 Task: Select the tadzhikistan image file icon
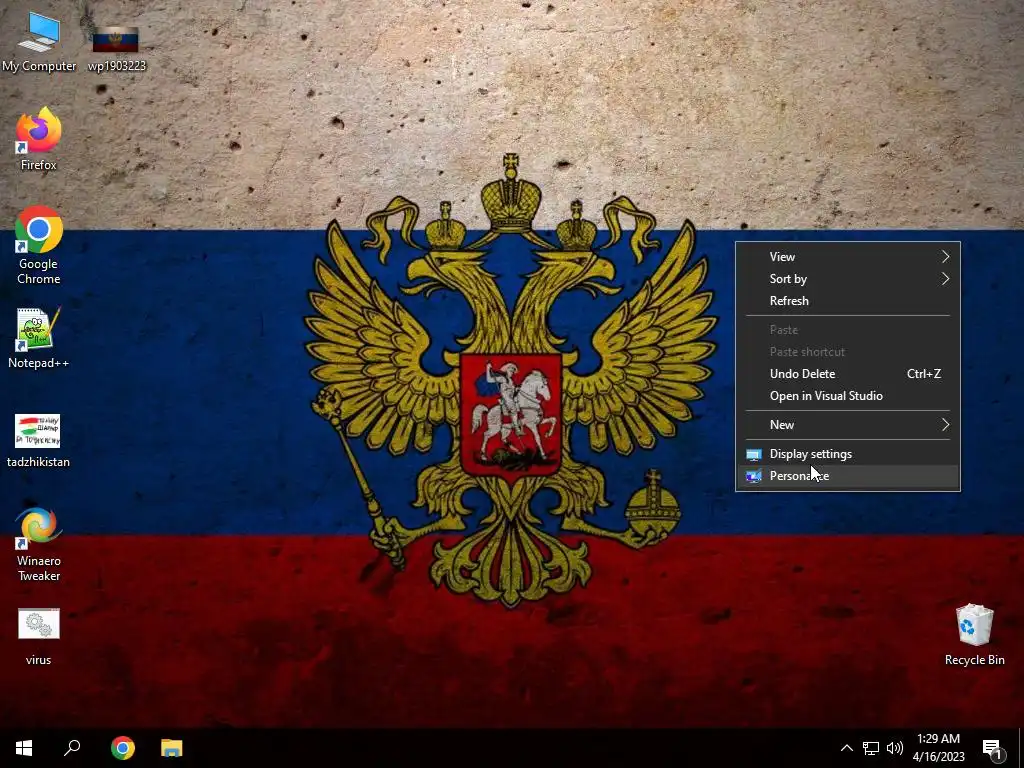tap(39, 441)
